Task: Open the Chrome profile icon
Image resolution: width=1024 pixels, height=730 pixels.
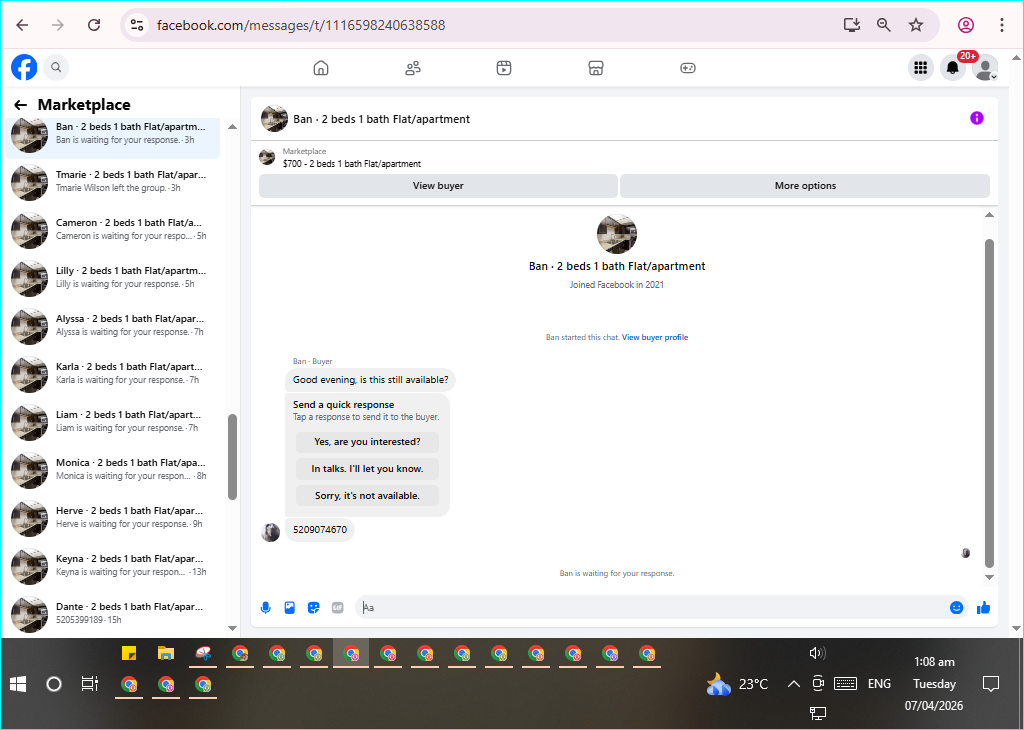Action: (x=966, y=25)
